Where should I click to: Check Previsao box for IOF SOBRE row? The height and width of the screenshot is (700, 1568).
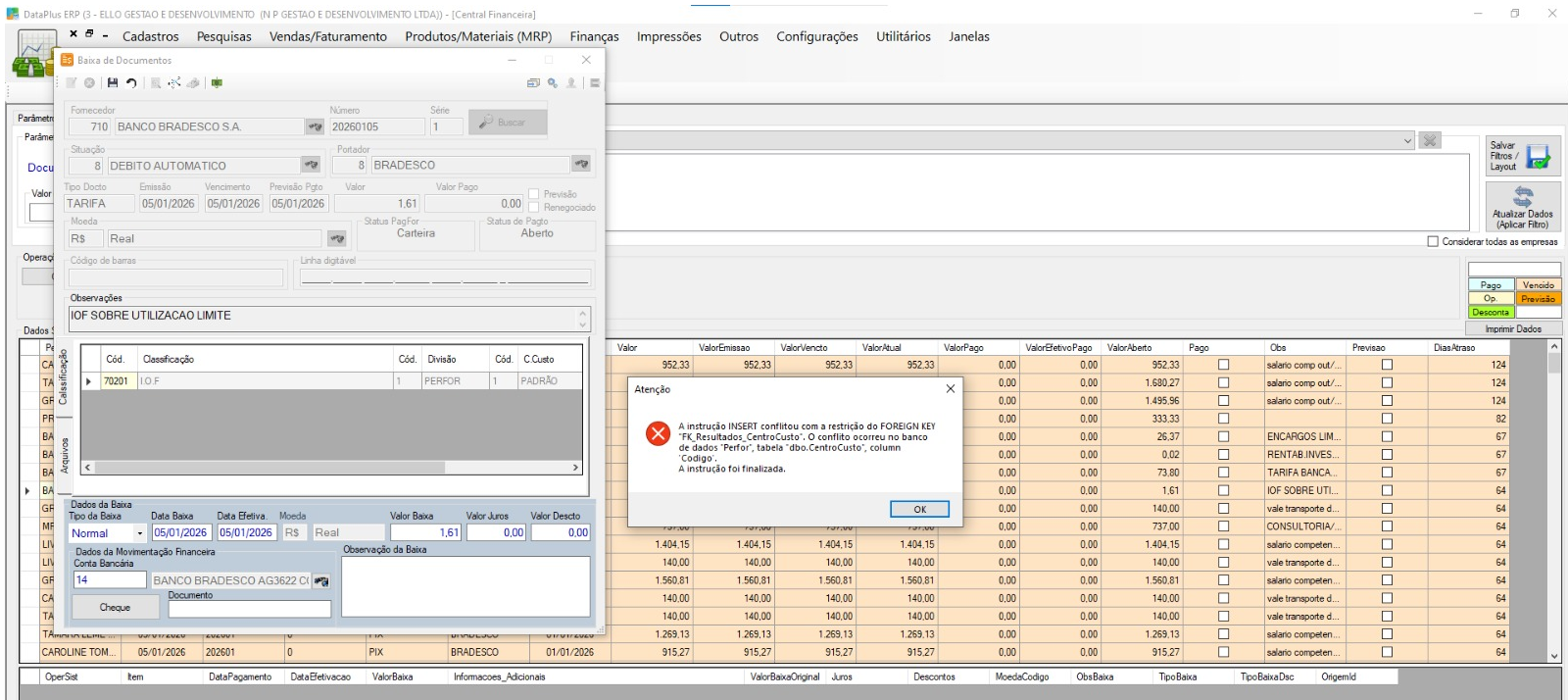(x=1387, y=490)
